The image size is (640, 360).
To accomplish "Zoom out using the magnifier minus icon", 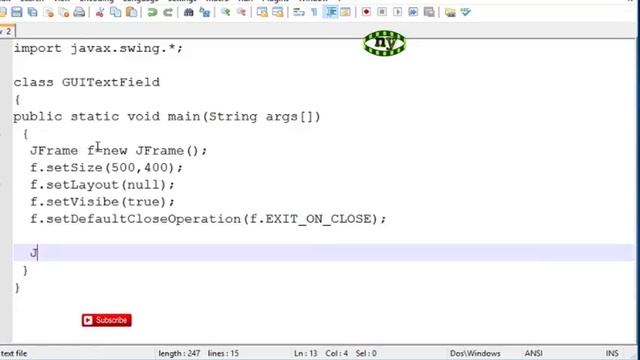I will pyautogui.click(x=241, y=12).
